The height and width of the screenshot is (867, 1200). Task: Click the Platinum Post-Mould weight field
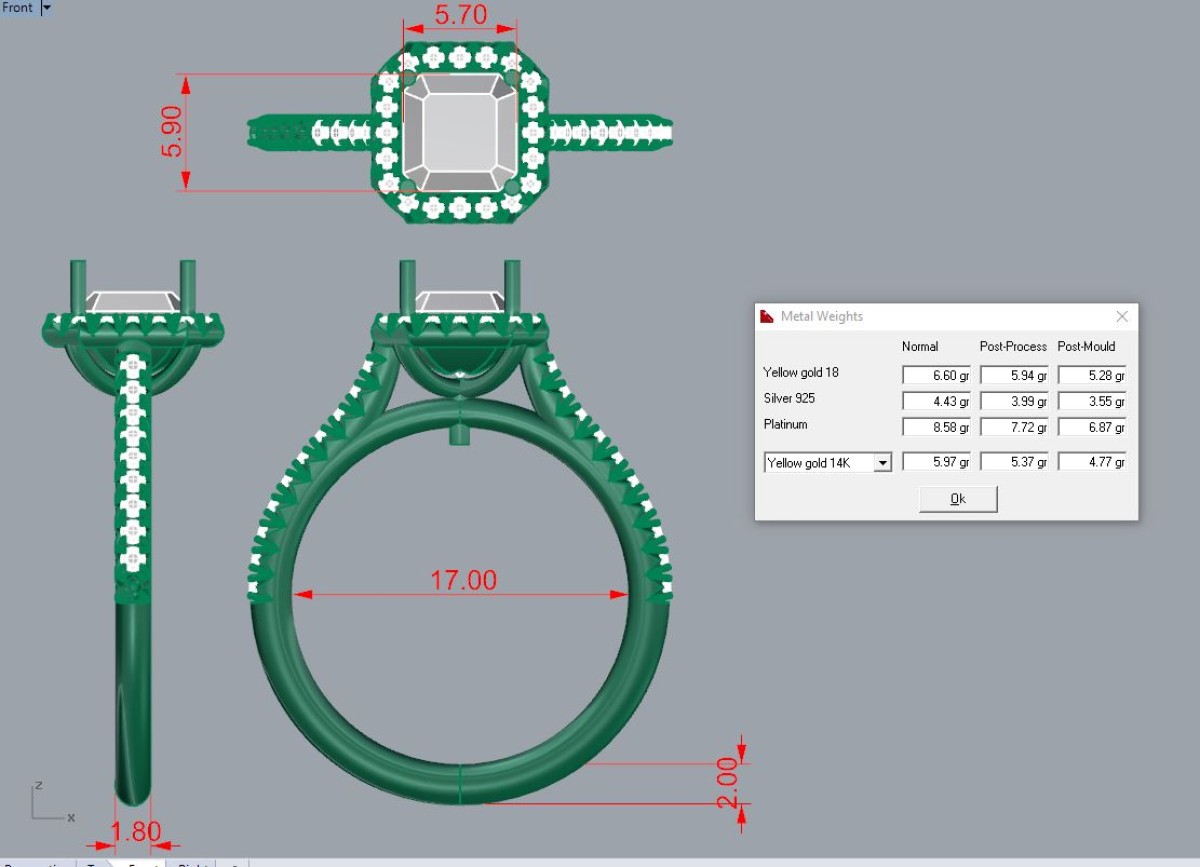click(1092, 428)
